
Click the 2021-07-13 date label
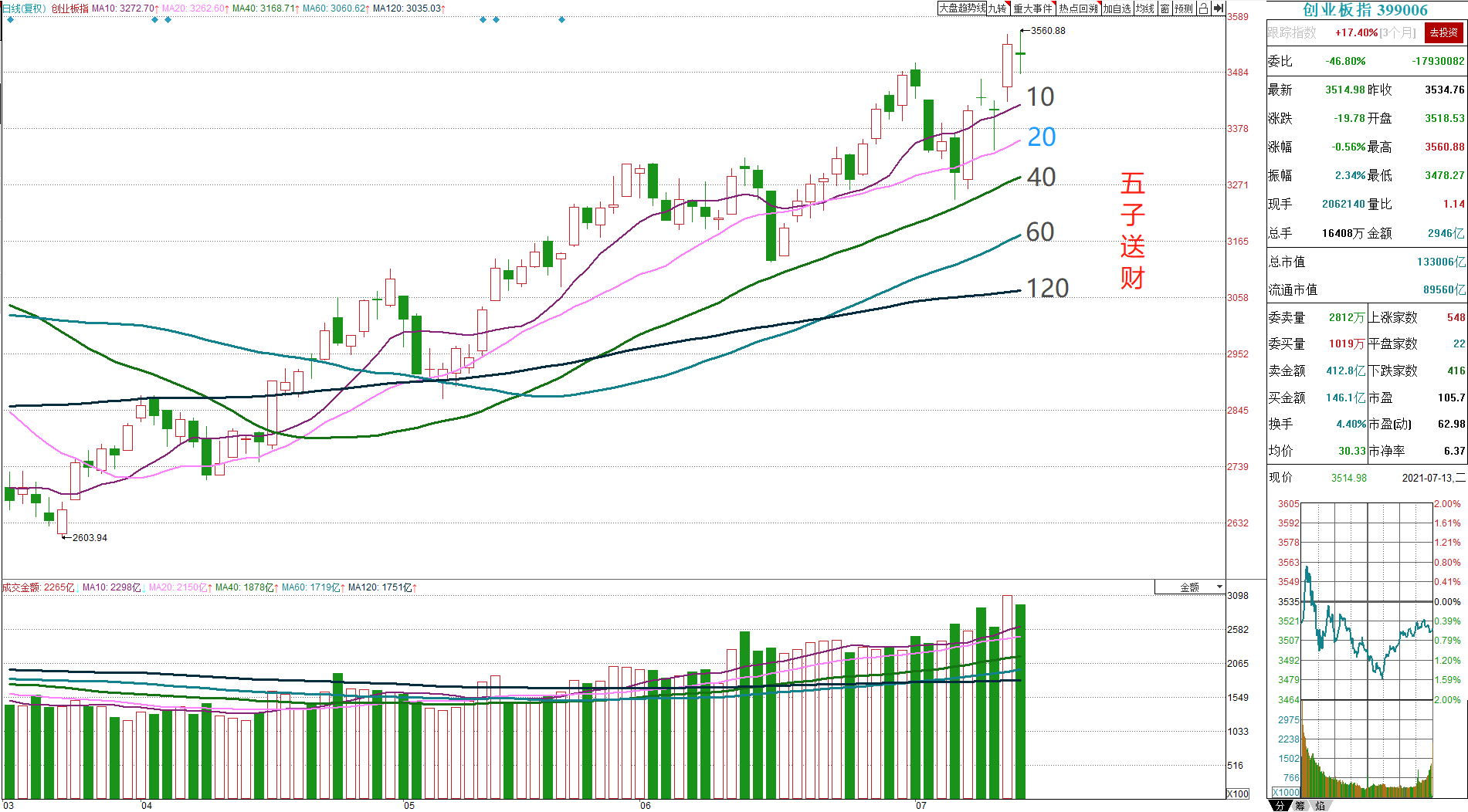pos(1427,478)
